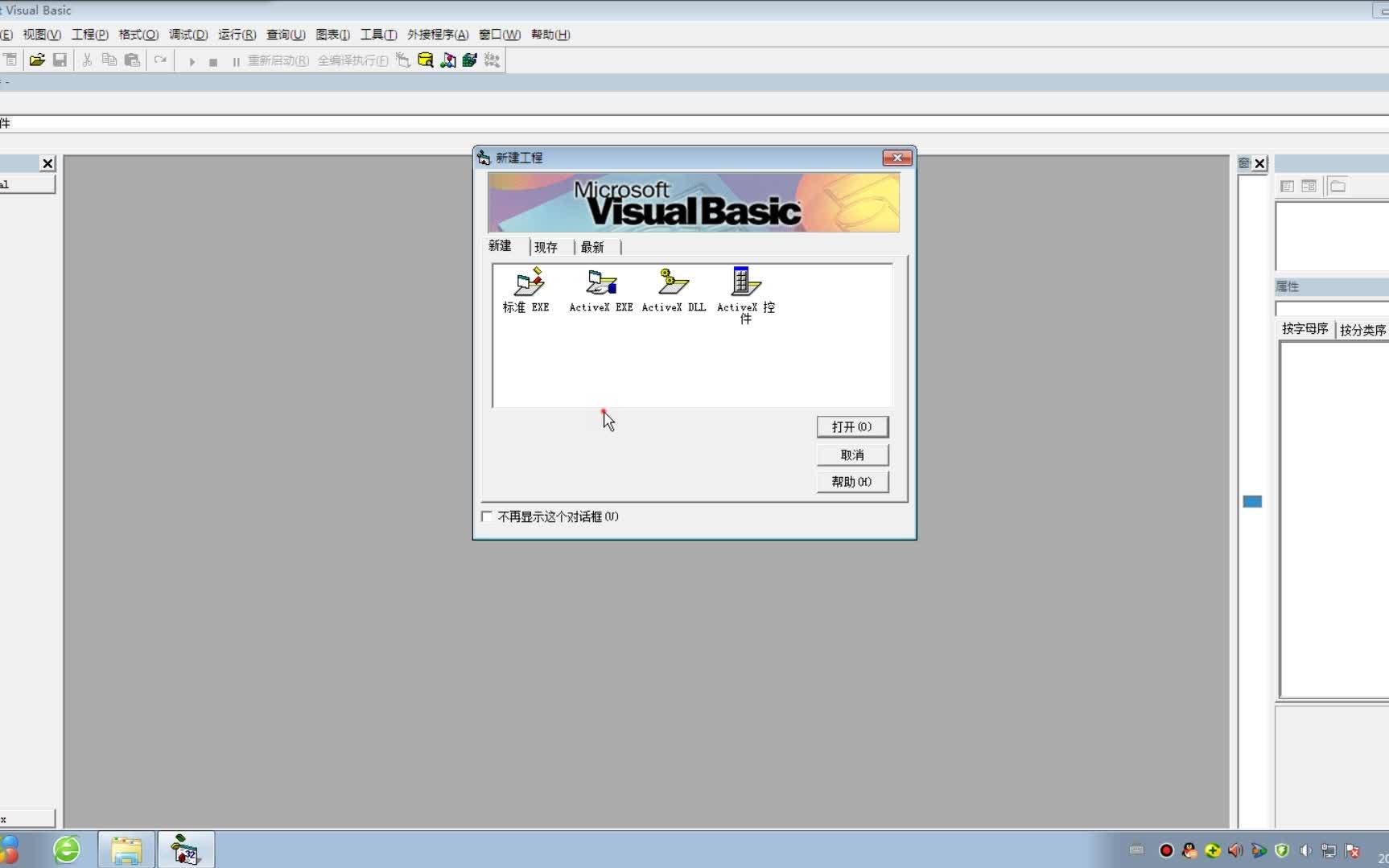The width and height of the screenshot is (1389, 868).
Task: Open the file explorer taskbar icon
Action: (126, 849)
